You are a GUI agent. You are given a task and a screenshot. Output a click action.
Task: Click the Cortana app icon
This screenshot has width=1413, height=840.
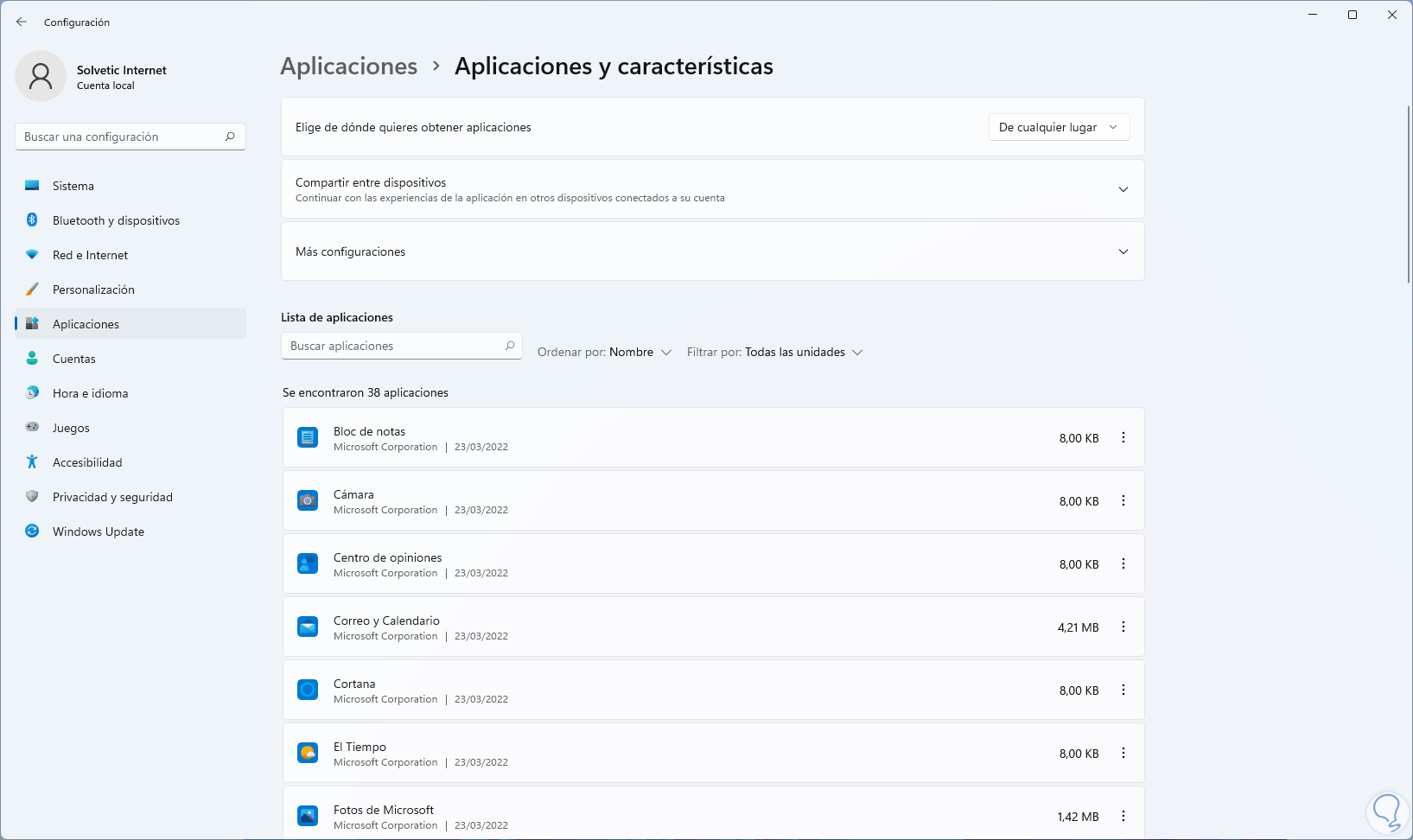[308, 690]
